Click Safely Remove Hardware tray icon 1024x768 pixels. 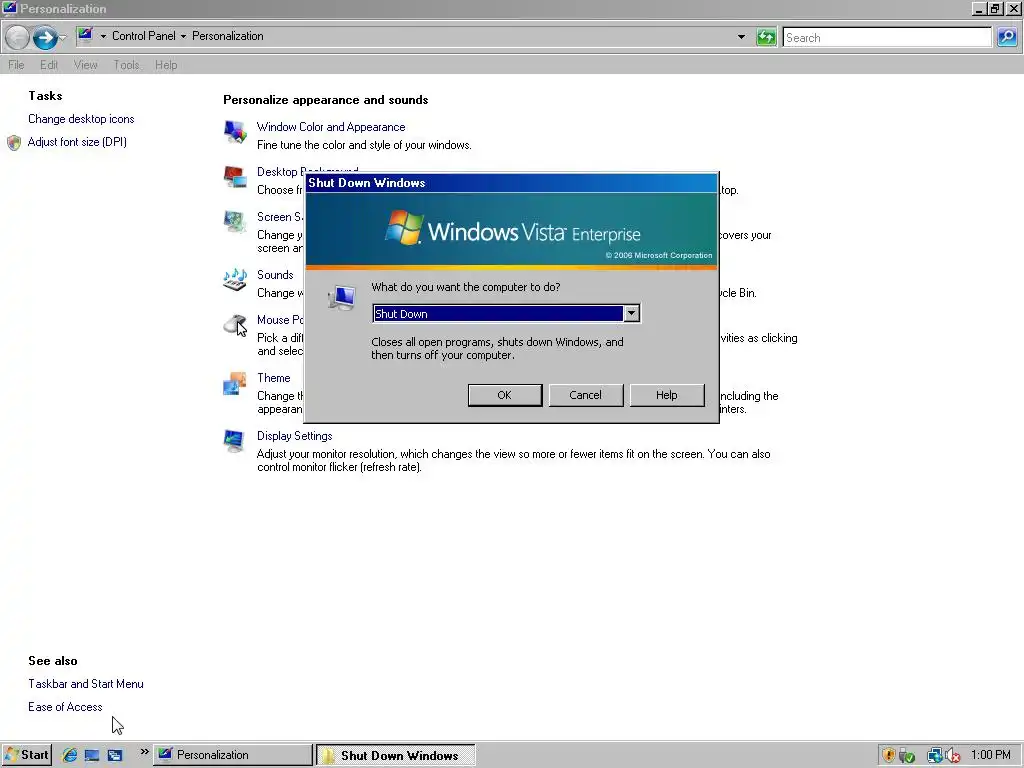click(906, 756)
